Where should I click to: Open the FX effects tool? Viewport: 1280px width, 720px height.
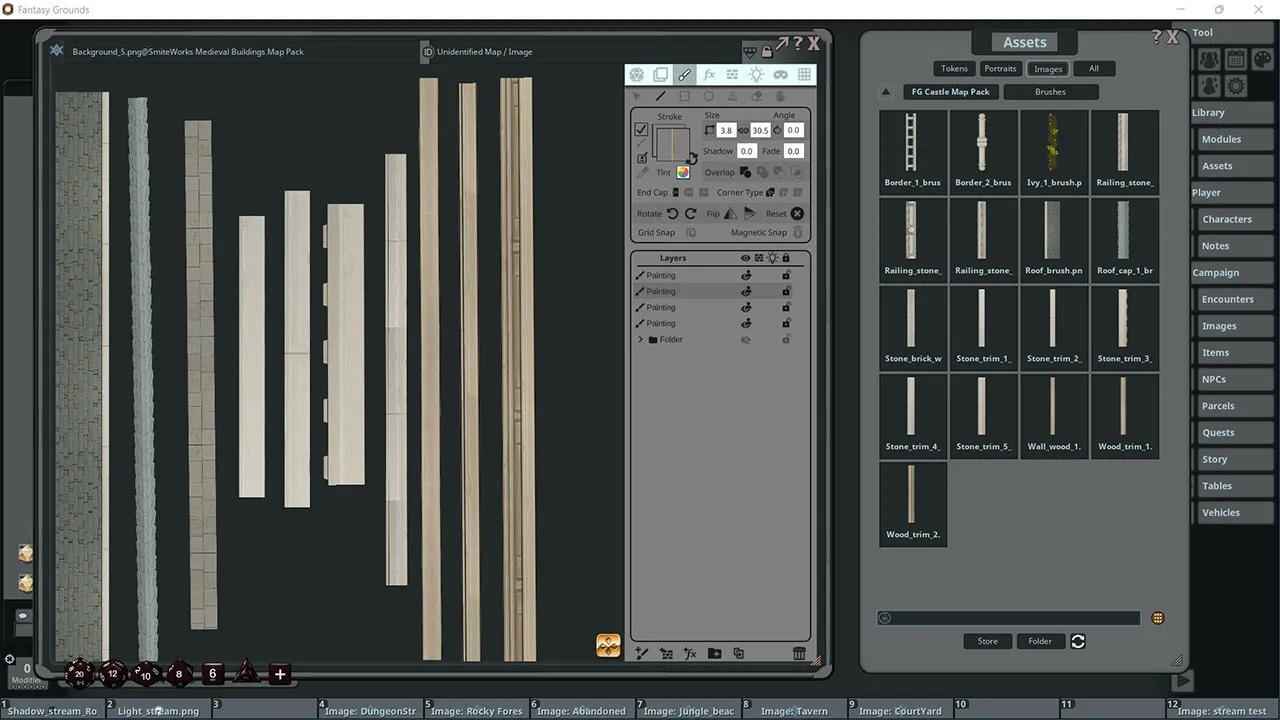pyautogui.click(x=708, y=75)
